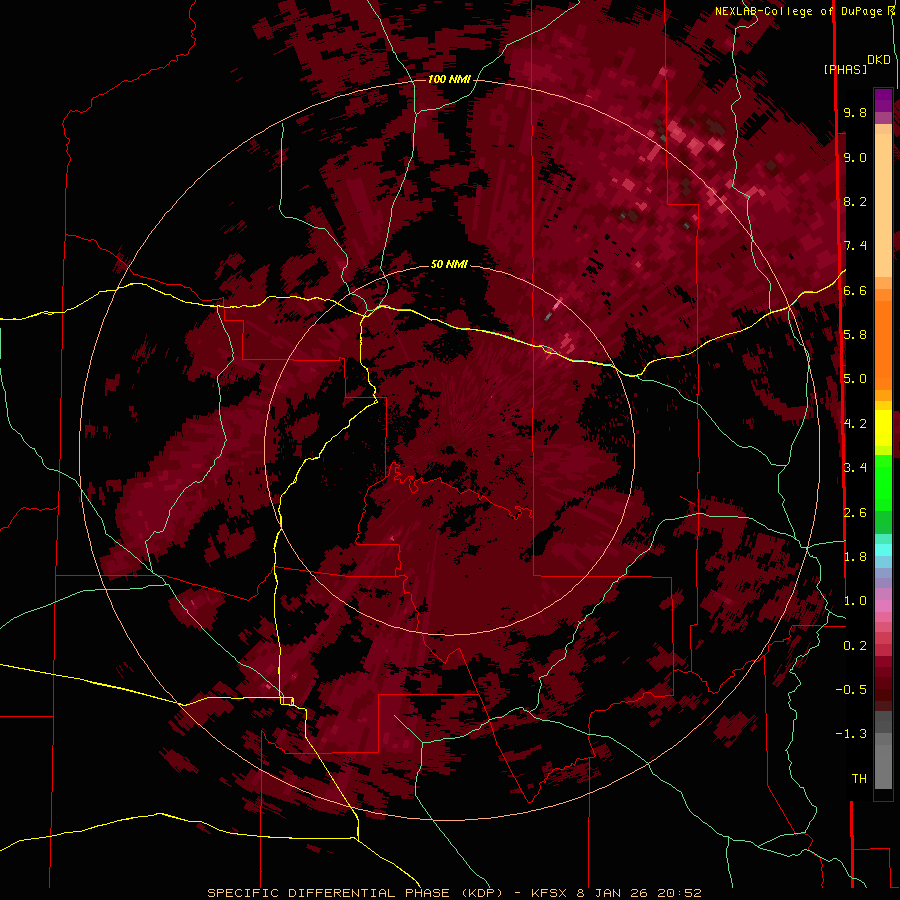The width and height of the screenshot is (900, 900).
Task: Pick the purple swatch at the top of the color bar
Action: tap(883, 100)
